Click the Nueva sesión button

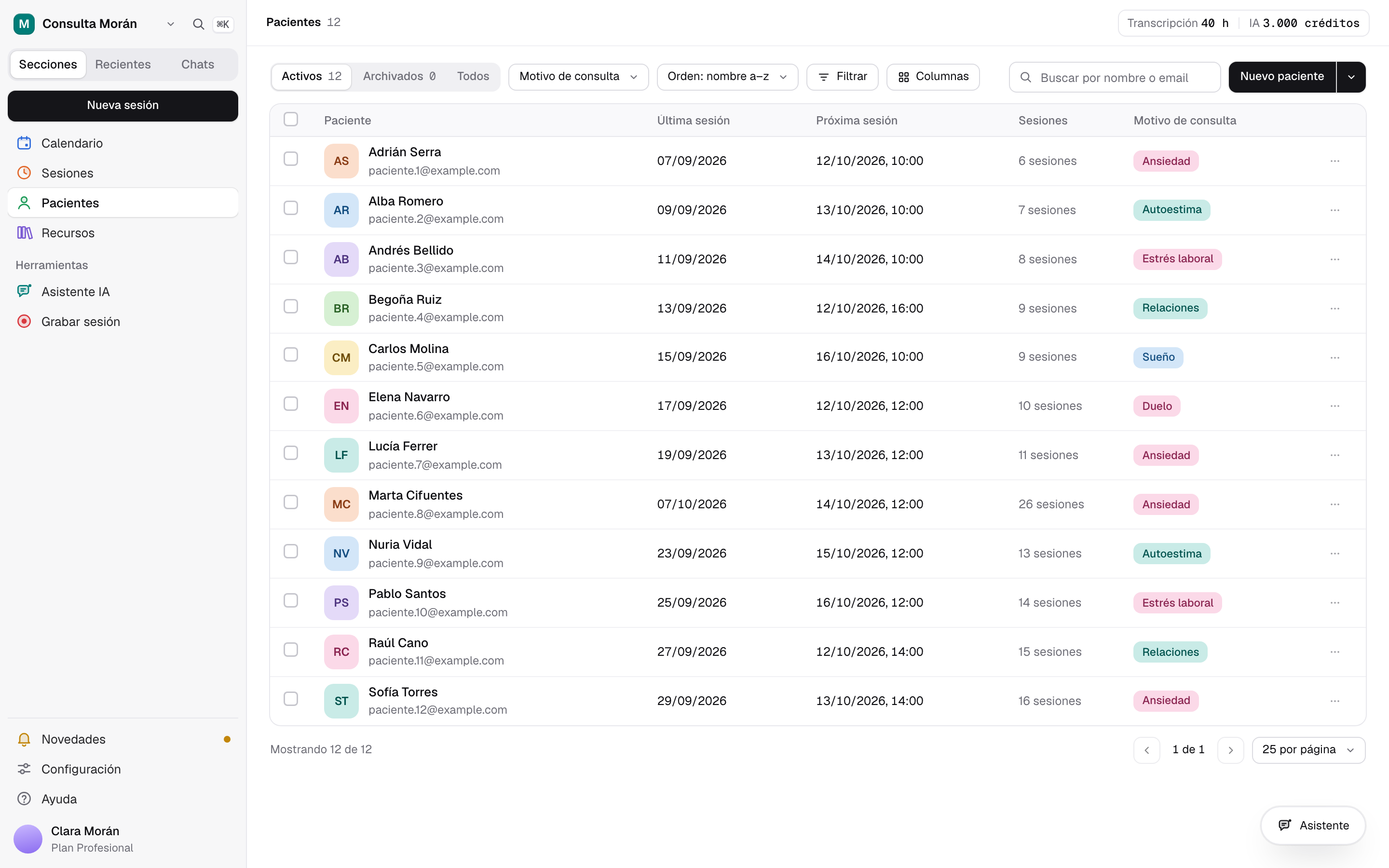coord(123,106)
